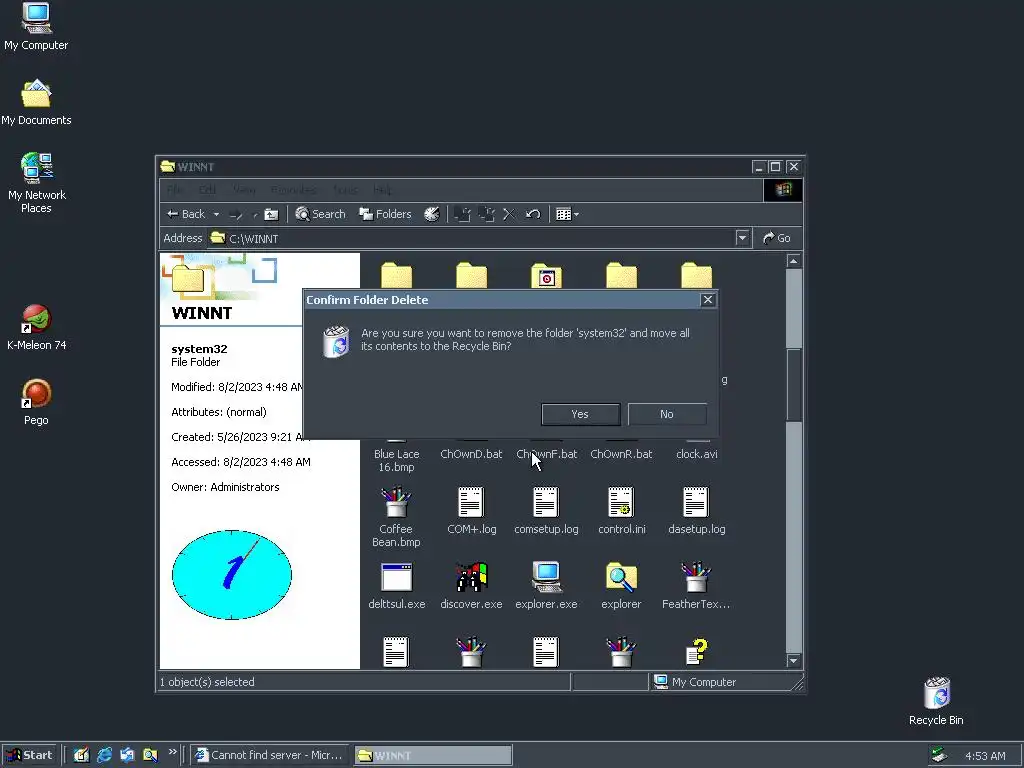Click the 4:53 AM taskbar clock
This screenshot has width=1024, height=768.
[x=985, y=756]
